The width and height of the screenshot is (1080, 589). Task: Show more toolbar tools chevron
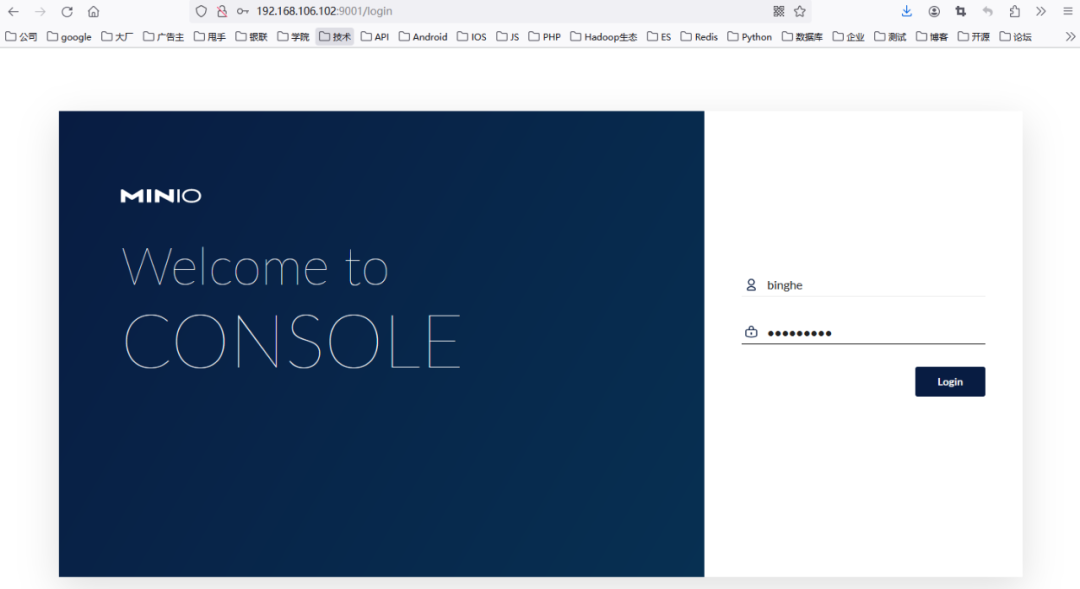click(x=1041, y=11)
